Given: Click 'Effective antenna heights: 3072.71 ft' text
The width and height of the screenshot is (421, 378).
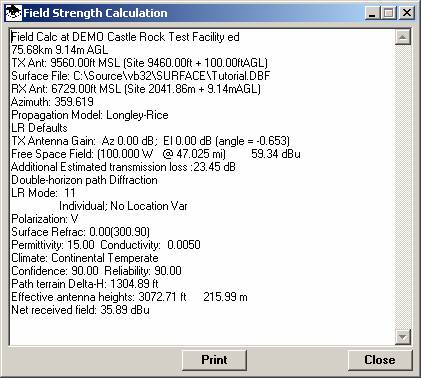Looking at the screenshot, I should click(x=99, y=297).
